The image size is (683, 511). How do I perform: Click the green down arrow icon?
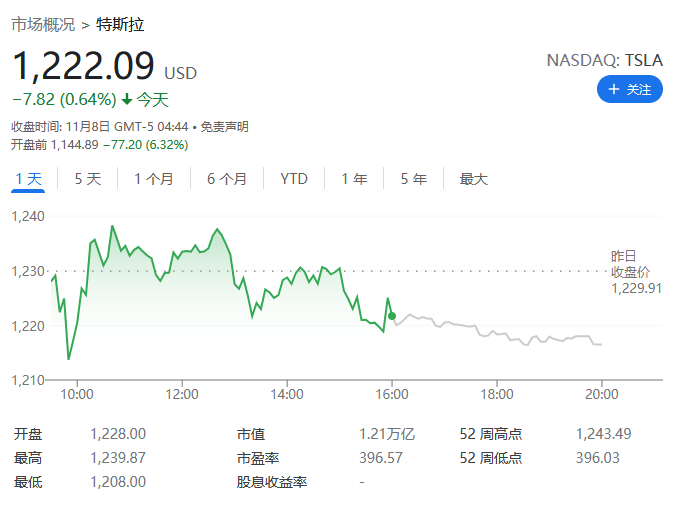point(127,99)
